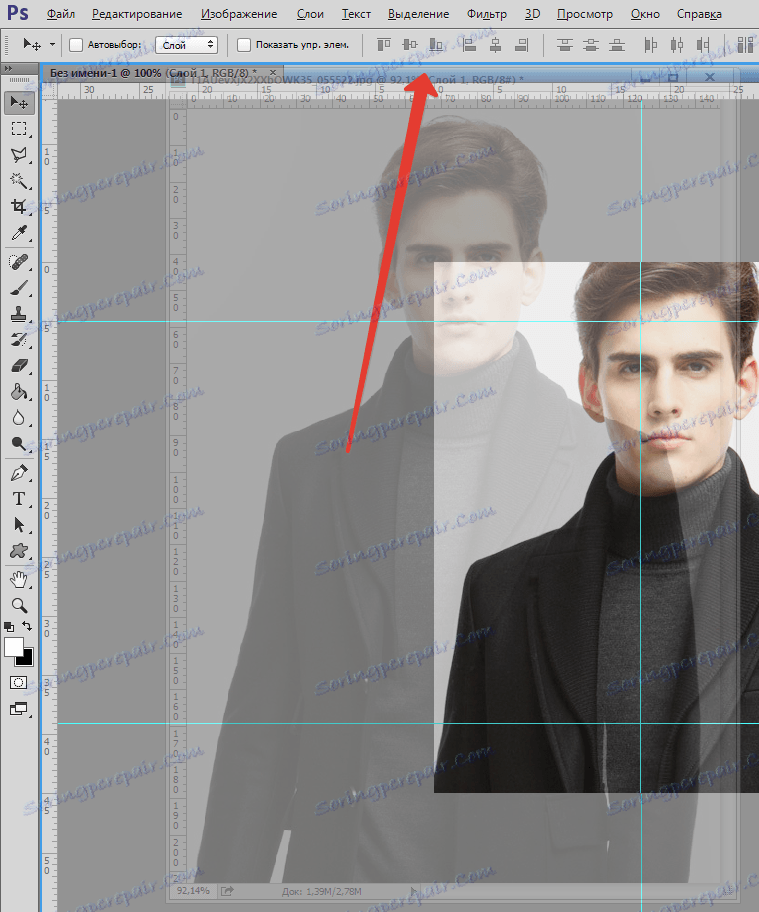Open the Текст menu
Screen dimensions: 759x912
(x=356, y=14)
